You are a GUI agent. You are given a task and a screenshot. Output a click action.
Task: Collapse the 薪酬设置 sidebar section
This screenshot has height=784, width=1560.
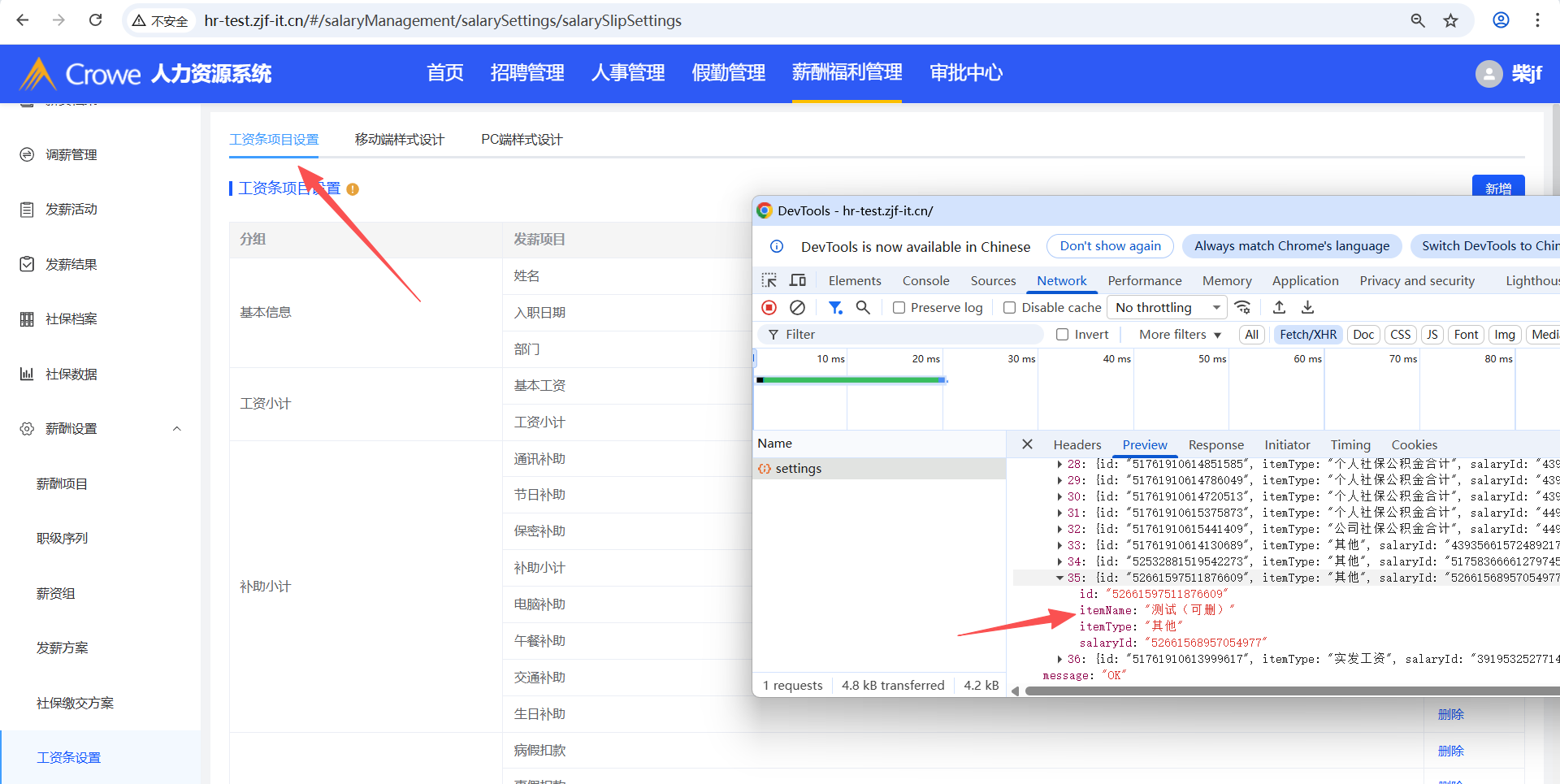tap(176, 429)
